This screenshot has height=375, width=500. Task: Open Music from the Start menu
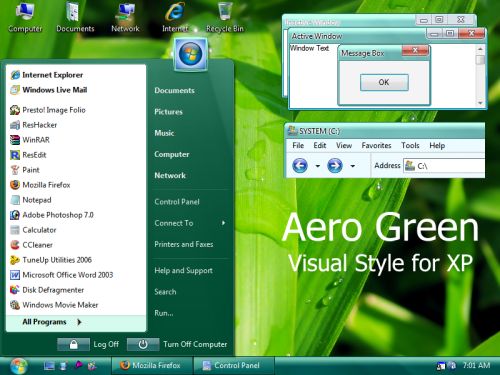pos(164,133)
